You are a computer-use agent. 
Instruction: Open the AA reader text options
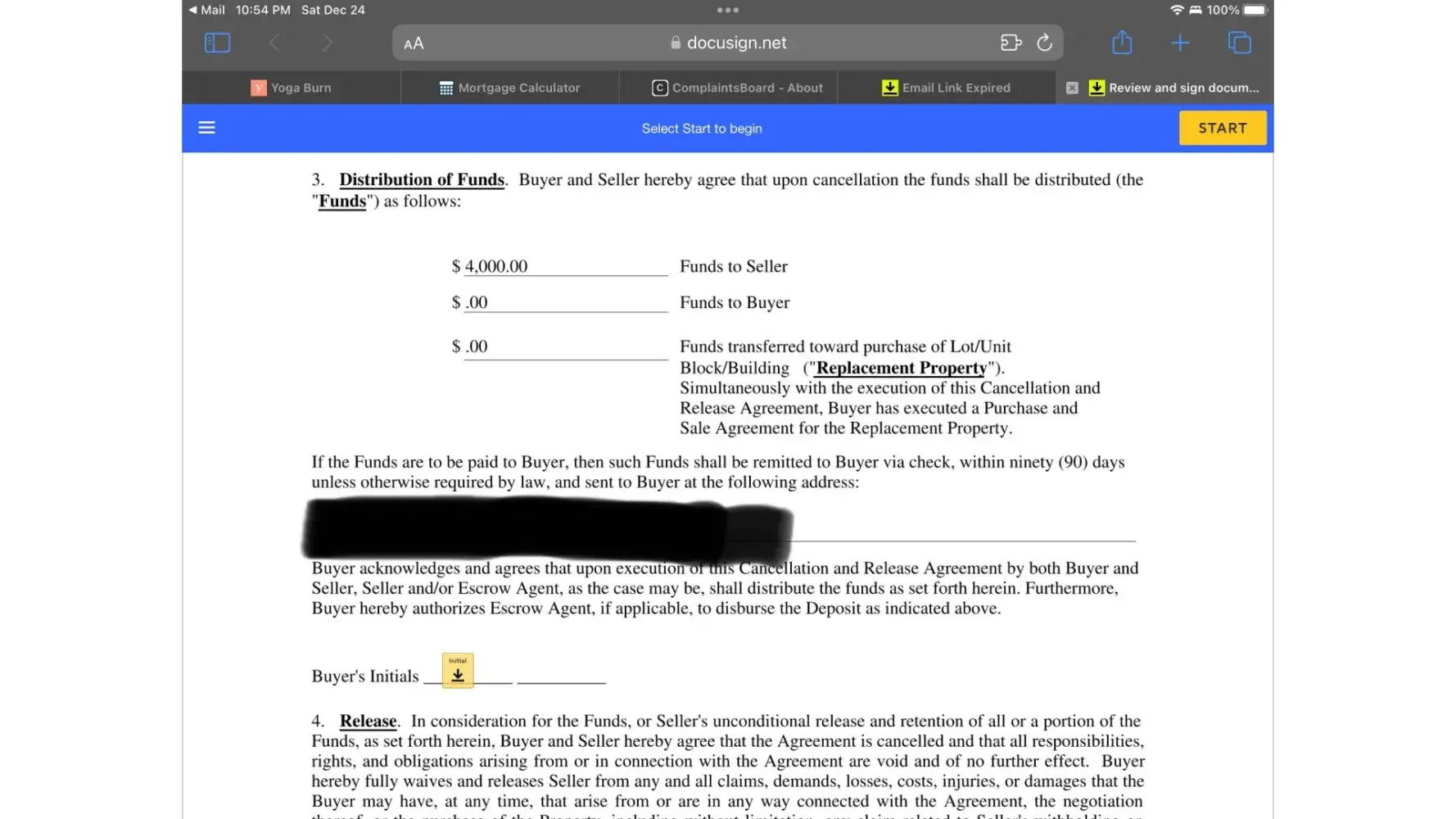pos(414,43)
